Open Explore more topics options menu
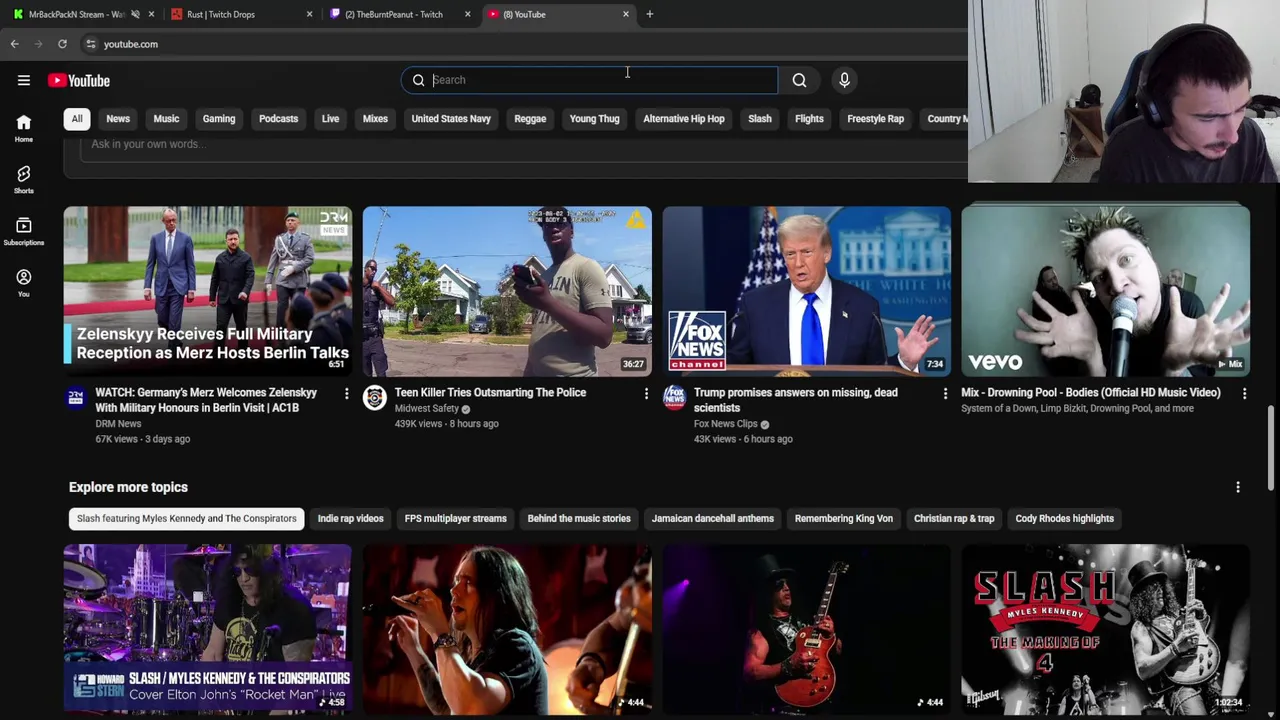Image resolution: width=1280 pixels, height=720 pixels. (1238, 487)
